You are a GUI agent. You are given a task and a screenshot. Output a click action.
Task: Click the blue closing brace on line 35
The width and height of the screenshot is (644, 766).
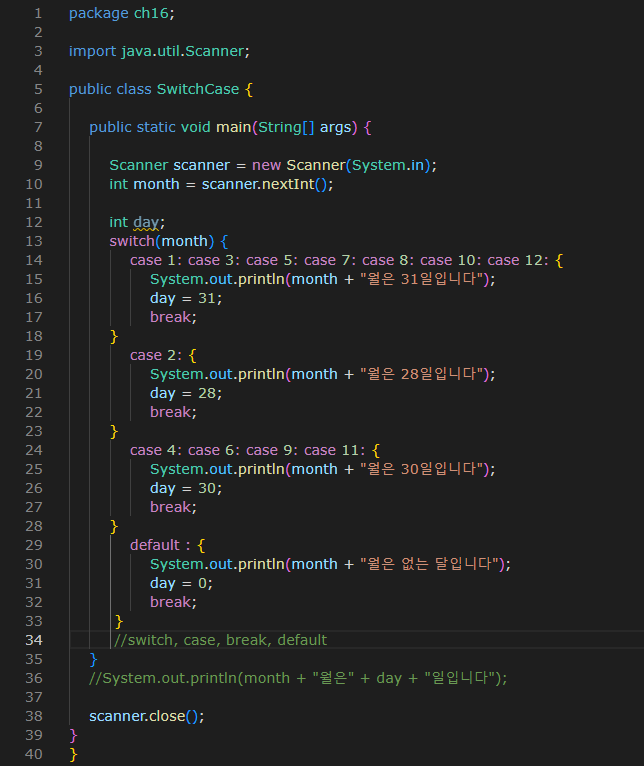coord(93,659)
